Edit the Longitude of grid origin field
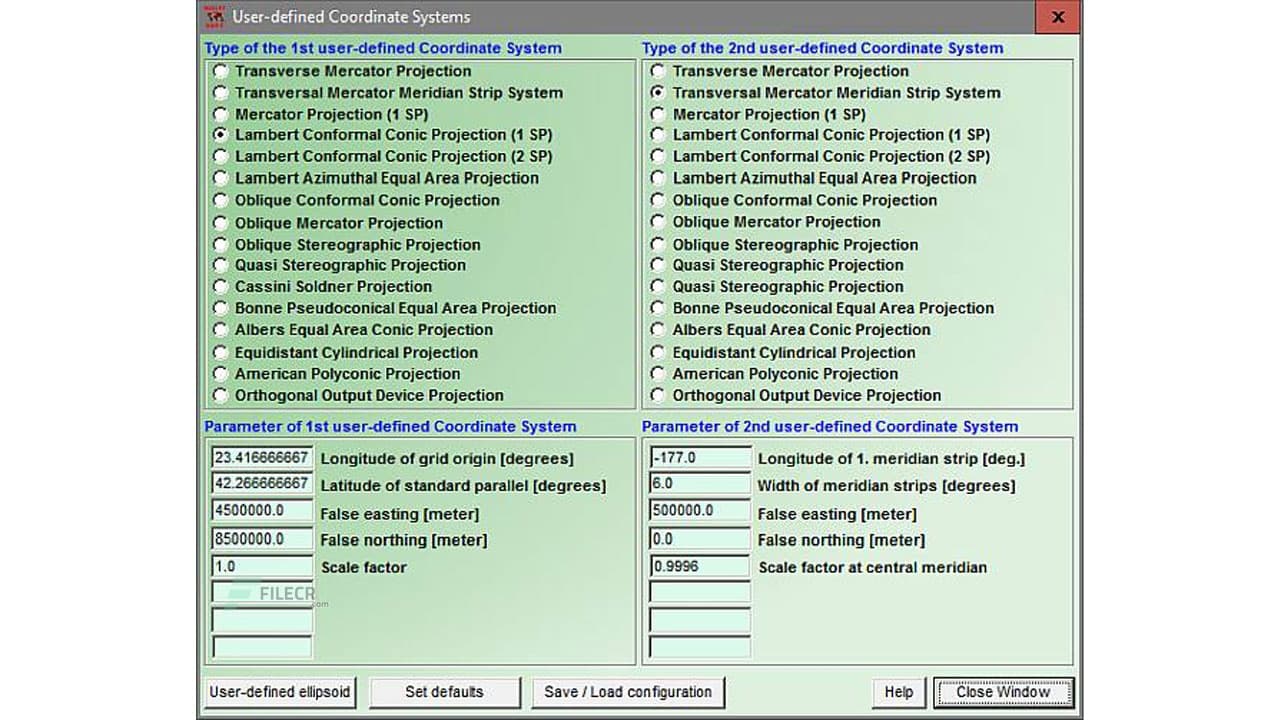Image resolution: width=1280 pixels, height=720 pixels. click(x=261, y=458)
